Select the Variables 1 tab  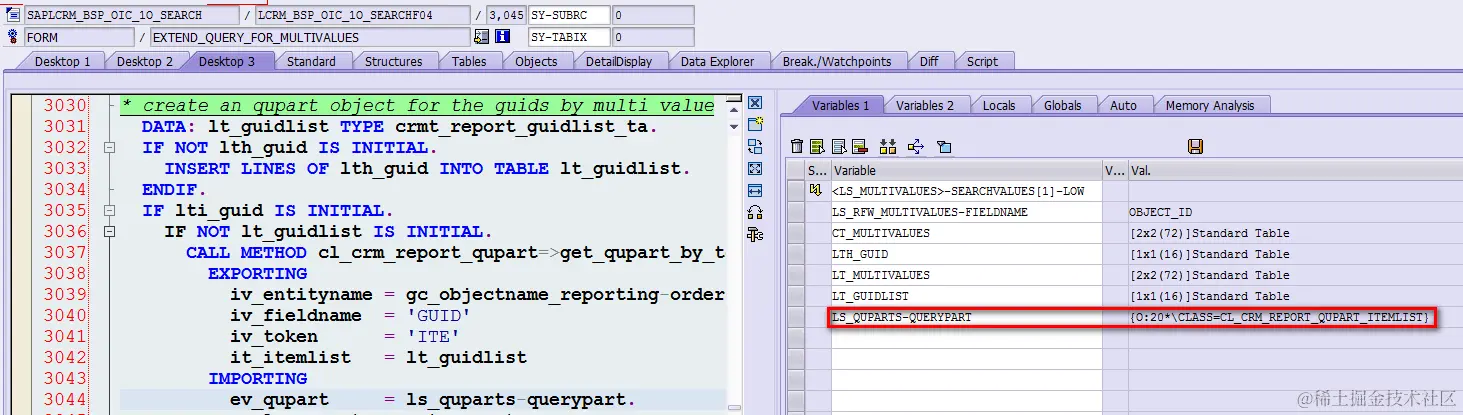[840, 105]
